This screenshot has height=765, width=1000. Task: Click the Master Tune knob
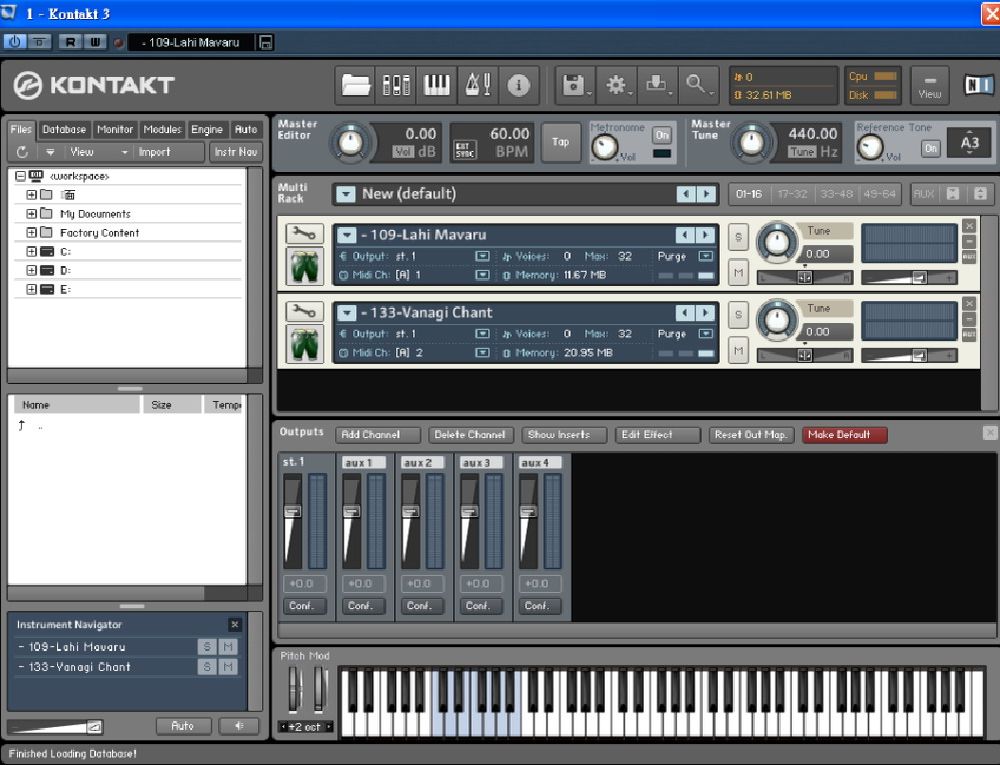pyautogui.click(x=751, y=143)
